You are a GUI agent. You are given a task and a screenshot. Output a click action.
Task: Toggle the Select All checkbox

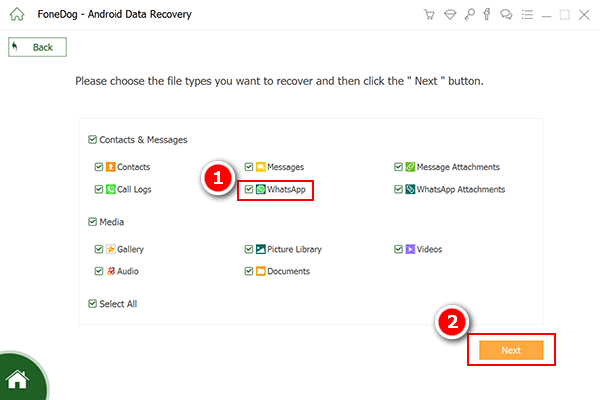click(93, 304)
